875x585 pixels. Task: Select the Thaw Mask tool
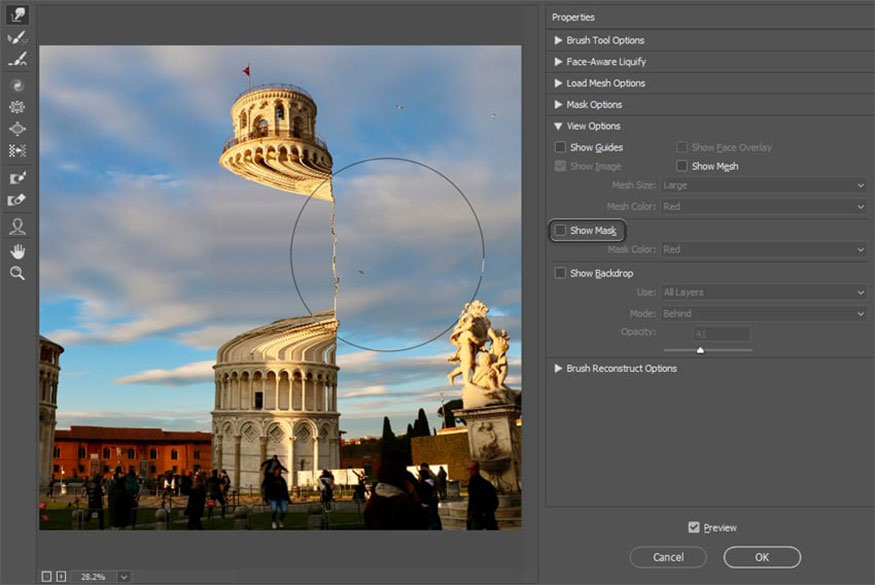click(x=17, y=199)
